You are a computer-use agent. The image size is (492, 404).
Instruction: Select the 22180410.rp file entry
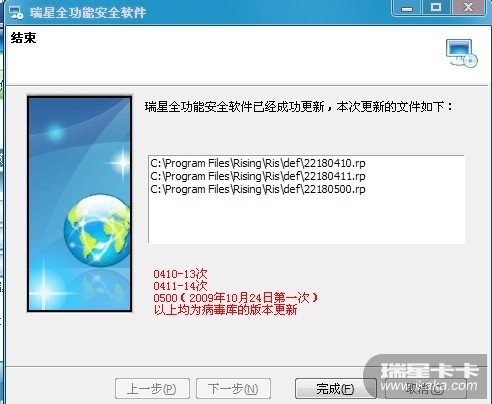(258, 163)
